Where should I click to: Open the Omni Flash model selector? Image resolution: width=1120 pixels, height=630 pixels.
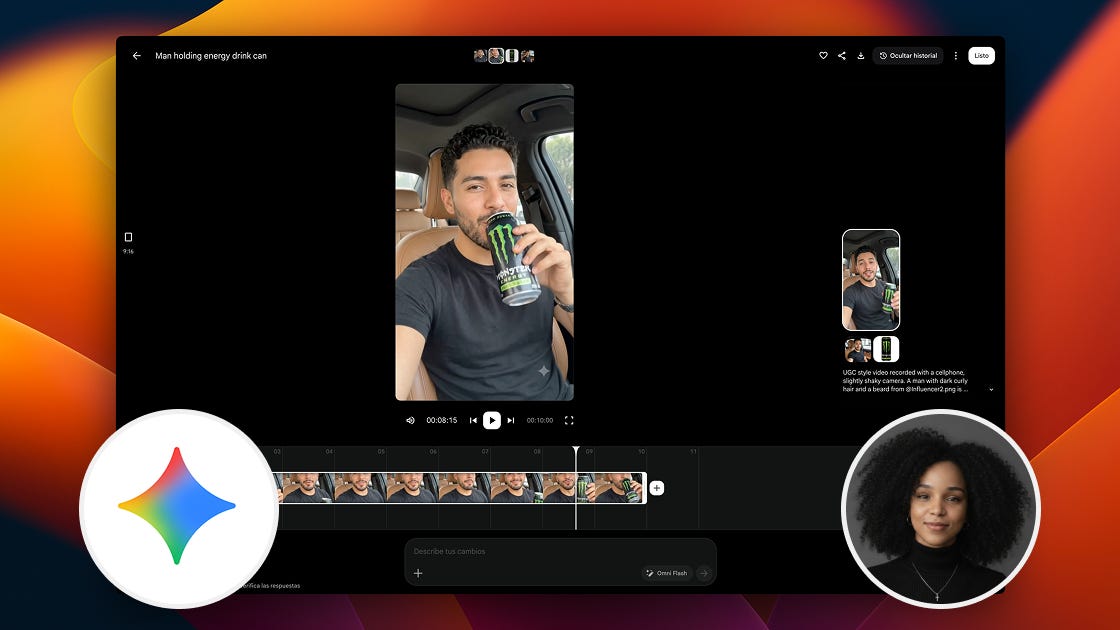pyautogui.click(x=666, y=573)
